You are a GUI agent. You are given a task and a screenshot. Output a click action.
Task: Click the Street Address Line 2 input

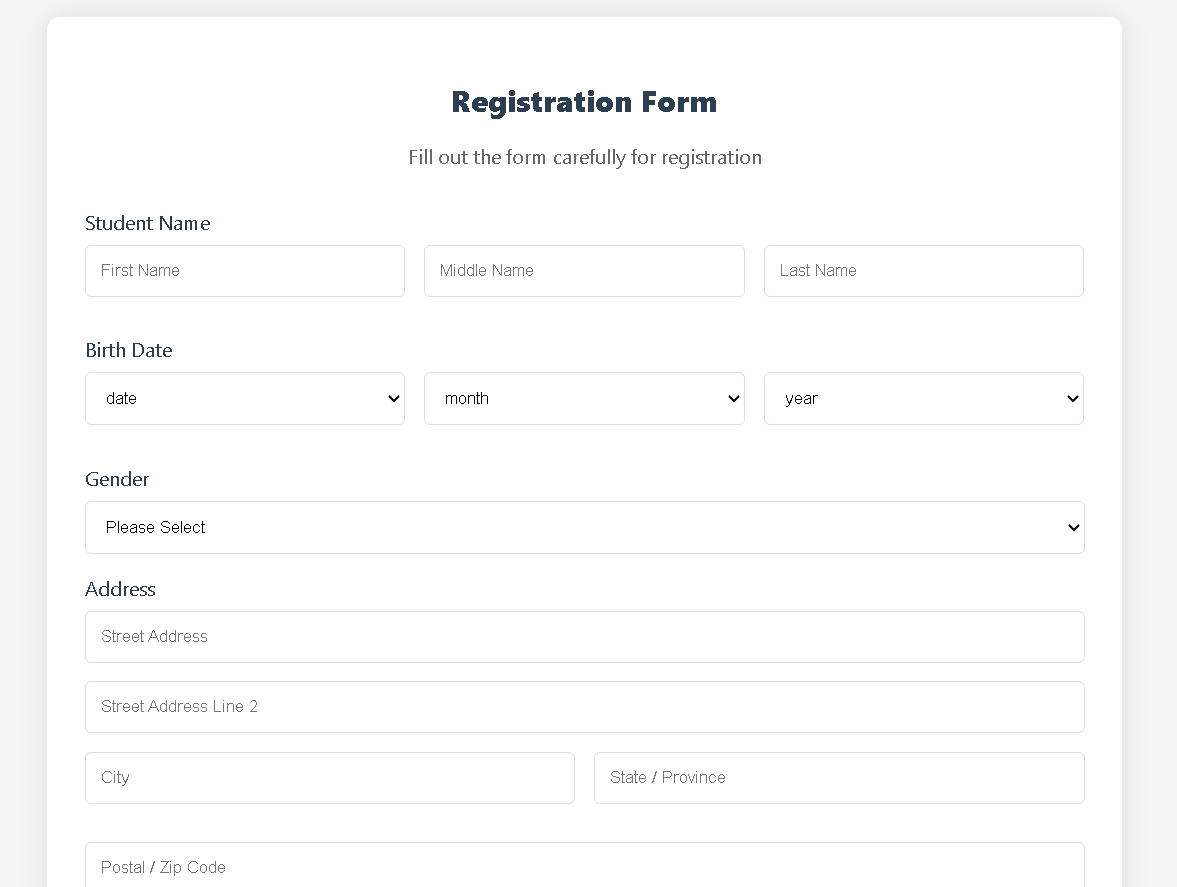pos(584,706)
